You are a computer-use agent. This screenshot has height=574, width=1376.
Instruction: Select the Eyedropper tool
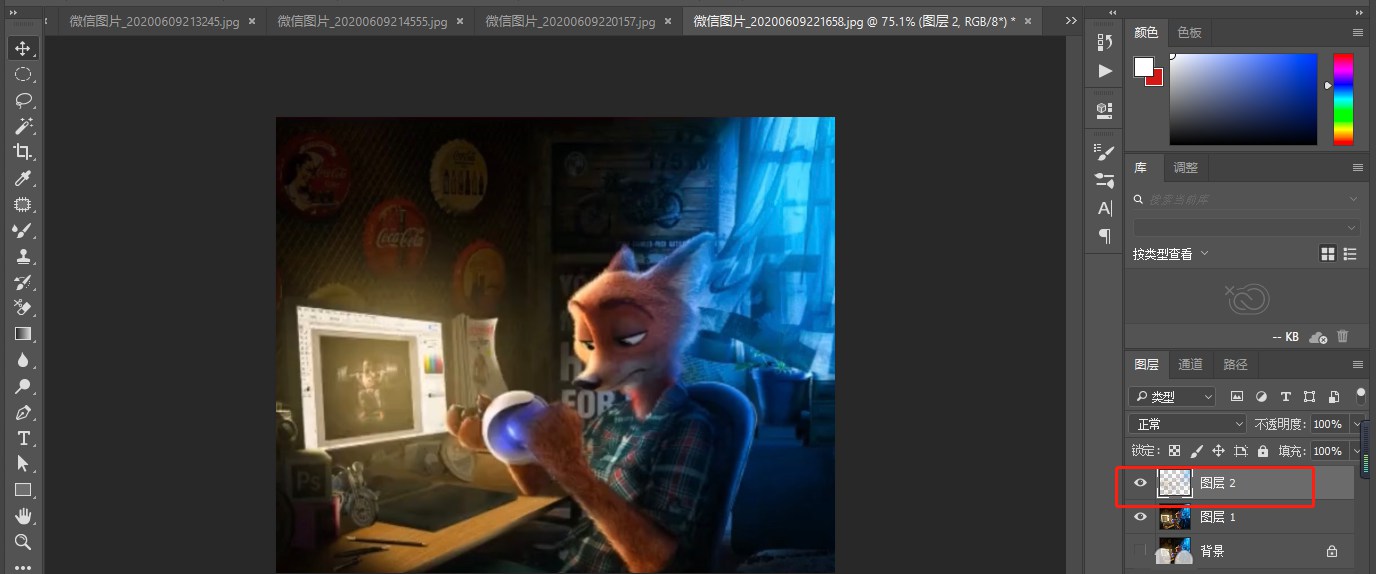pos(23,178)
